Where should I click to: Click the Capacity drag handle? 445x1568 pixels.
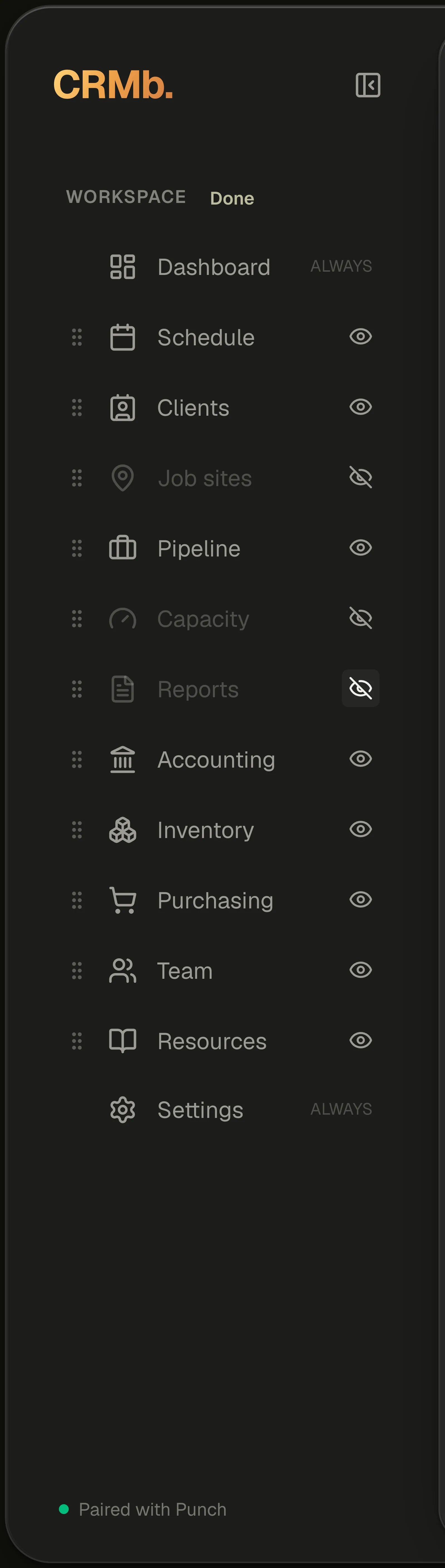[77, 618]
